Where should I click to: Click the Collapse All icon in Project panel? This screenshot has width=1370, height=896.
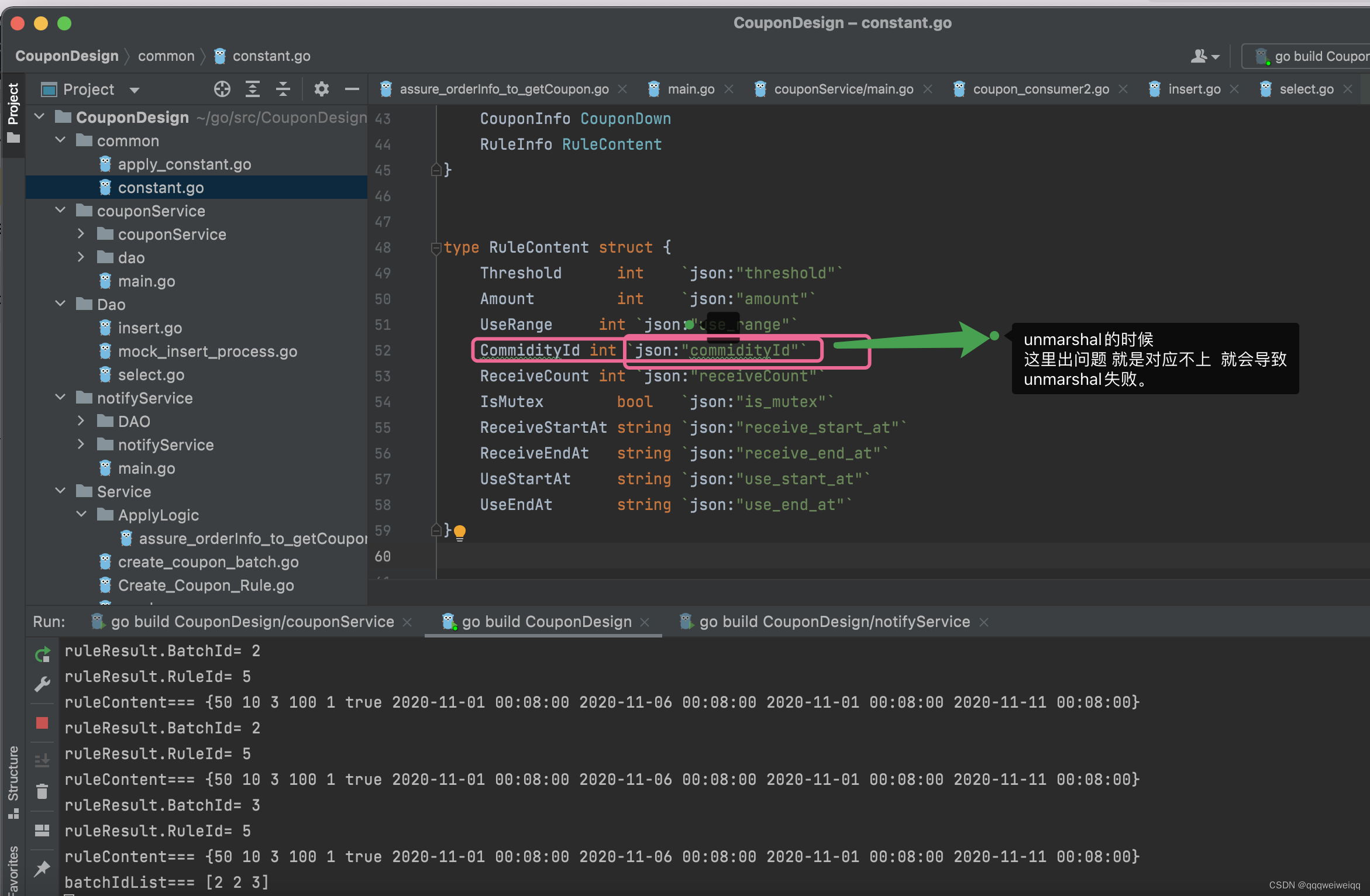tap(283, 89)
